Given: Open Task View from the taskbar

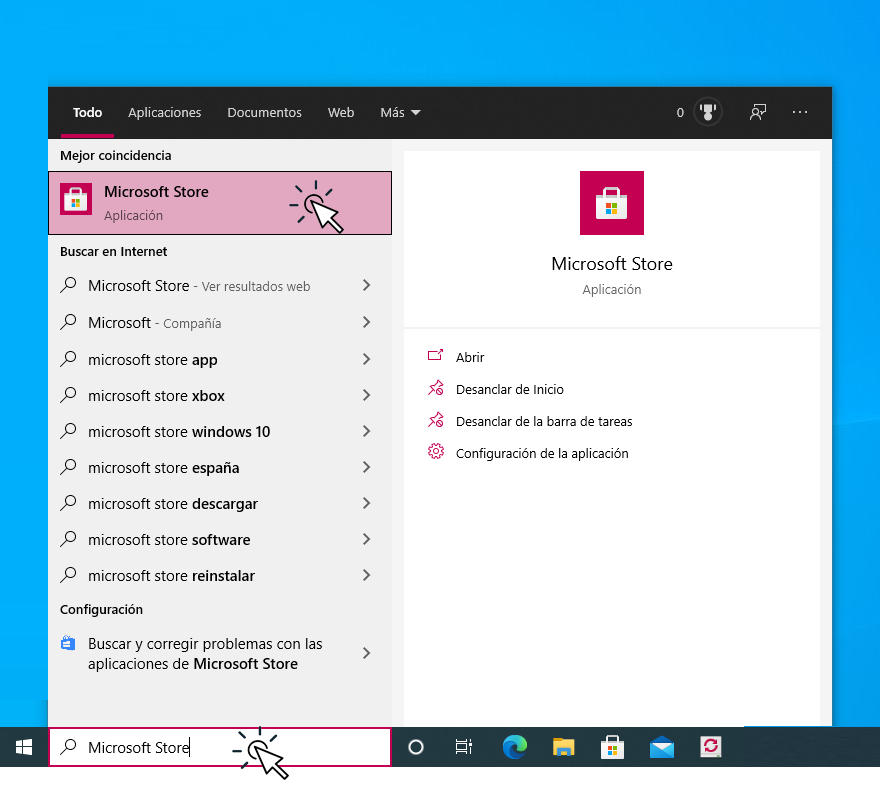Looking at the screenshot, I should point(464,747).
